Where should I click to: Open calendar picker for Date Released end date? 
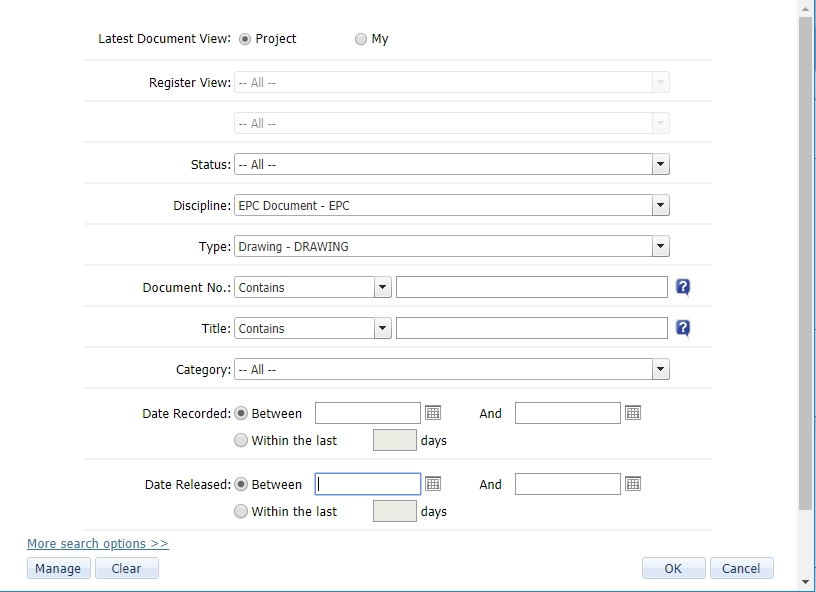[632, 483]
